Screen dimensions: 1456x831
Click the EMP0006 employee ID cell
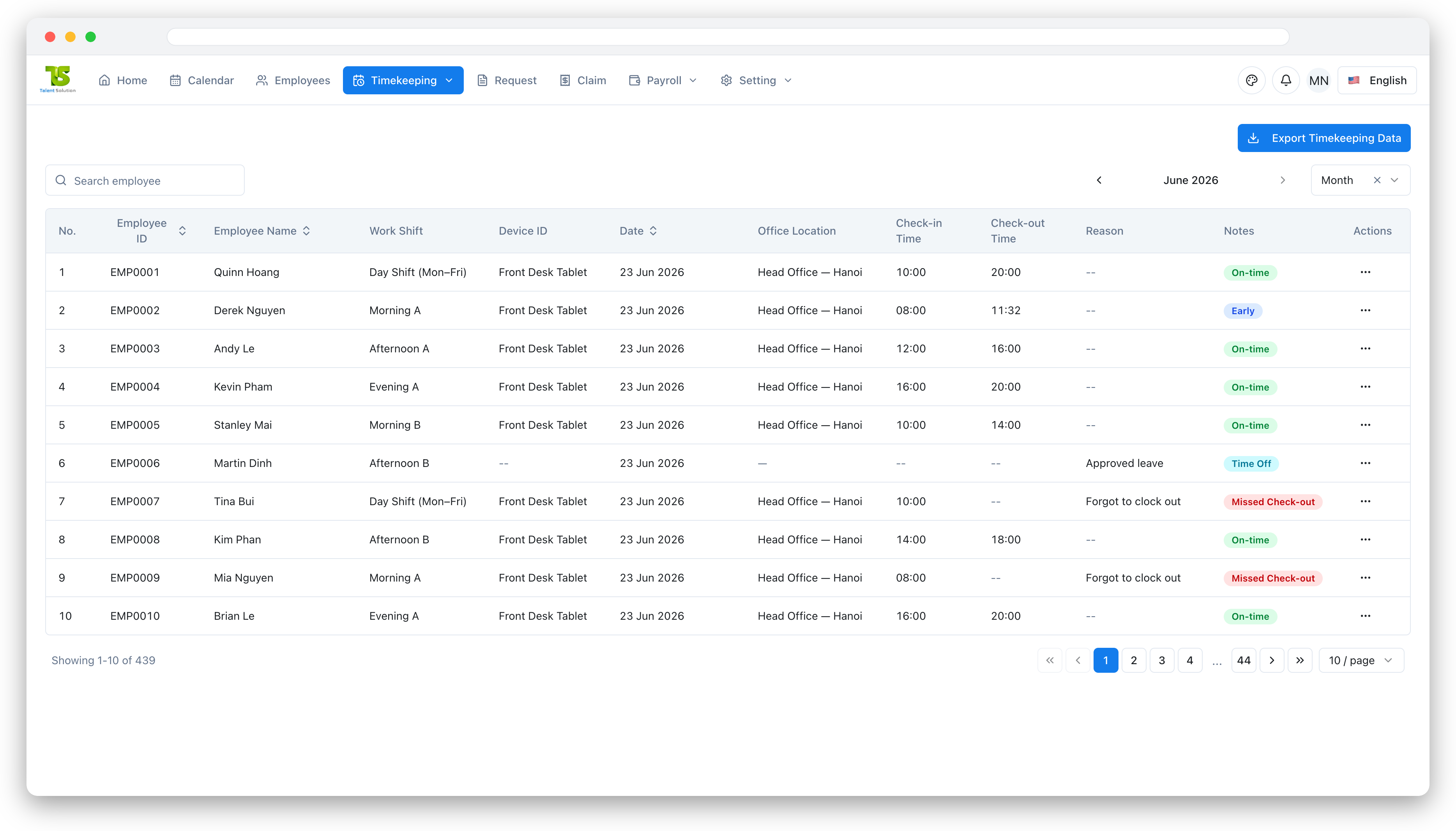134,463
